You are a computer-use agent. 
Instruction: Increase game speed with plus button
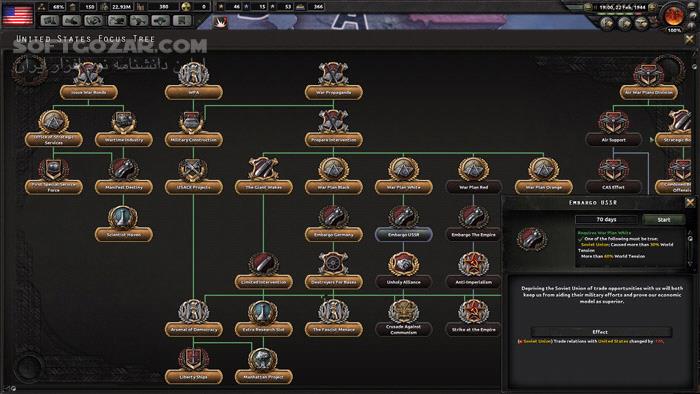pos(652,7)
